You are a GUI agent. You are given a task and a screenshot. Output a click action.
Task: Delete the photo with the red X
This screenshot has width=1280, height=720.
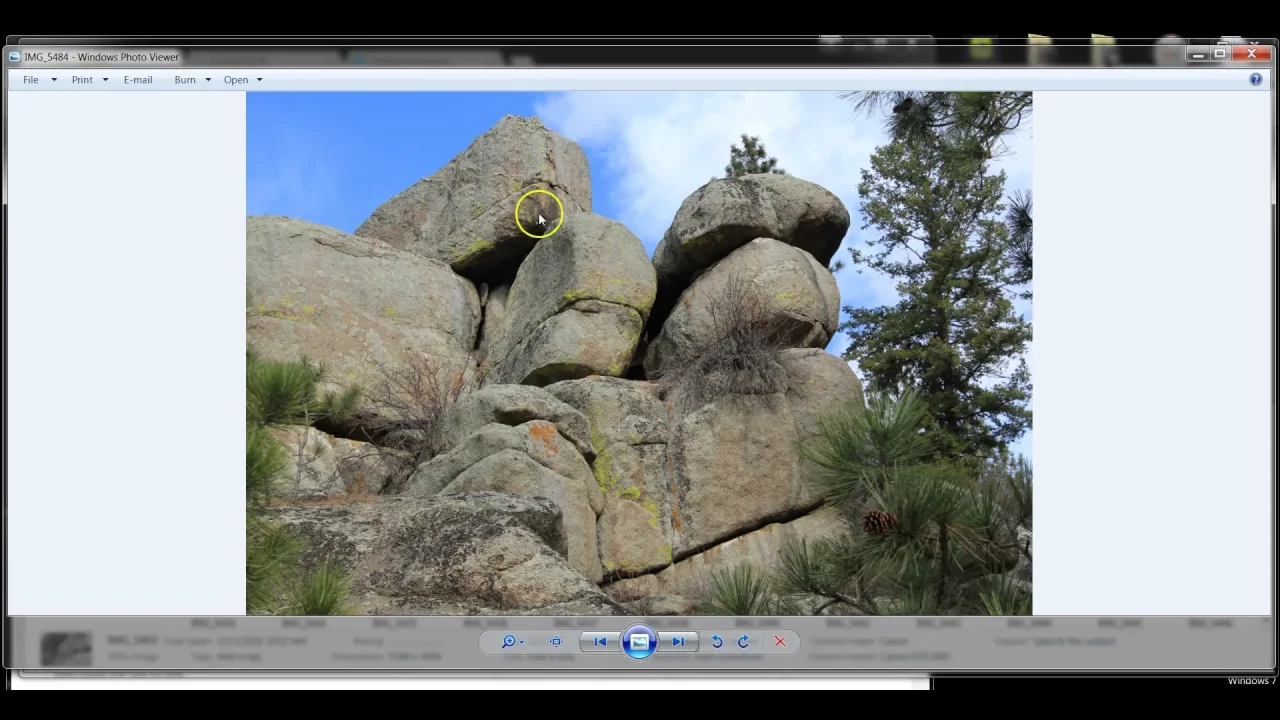click(x=780, y=642)
